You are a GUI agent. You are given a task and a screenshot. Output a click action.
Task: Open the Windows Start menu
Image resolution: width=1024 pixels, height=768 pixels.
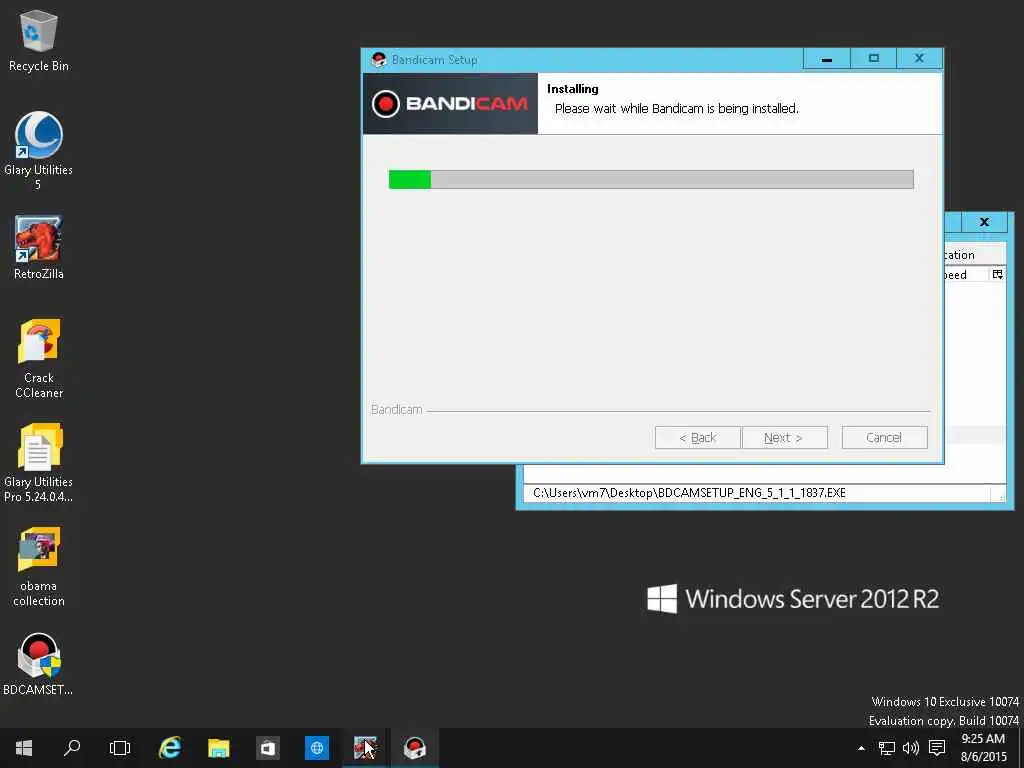pyautogui.click(x=24, y=748)
